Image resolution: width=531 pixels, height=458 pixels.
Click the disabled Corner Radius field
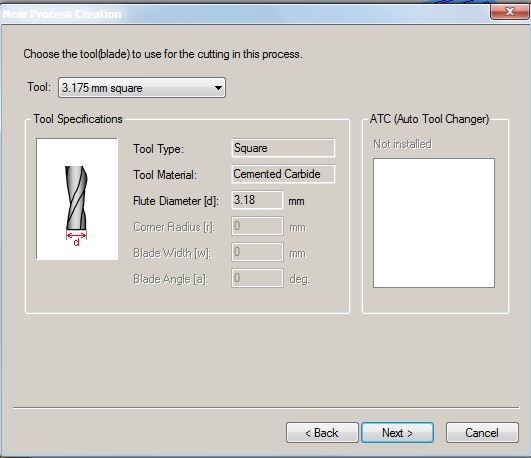(257, 226)
